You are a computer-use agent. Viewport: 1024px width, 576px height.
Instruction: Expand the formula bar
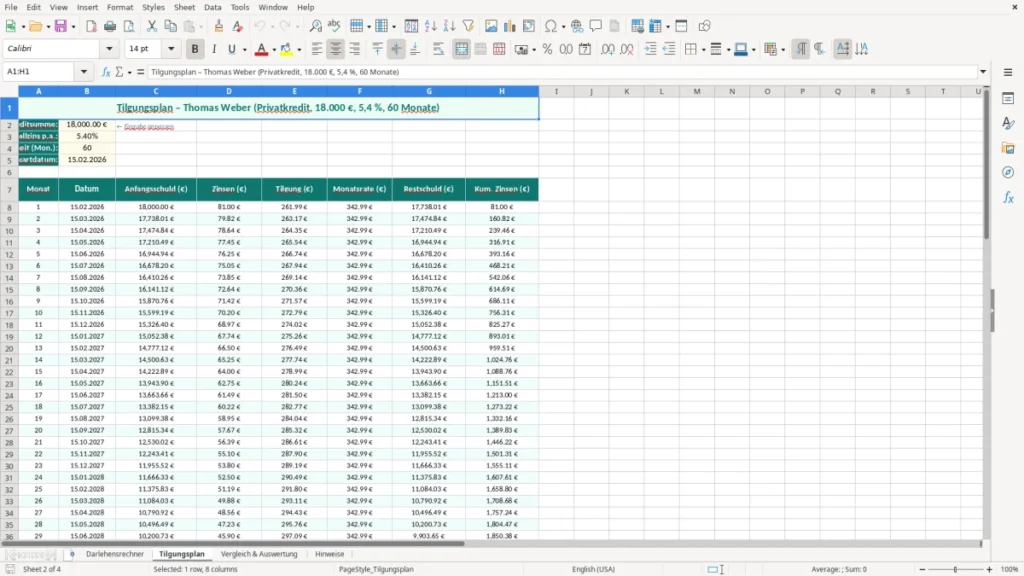(983, 72)
